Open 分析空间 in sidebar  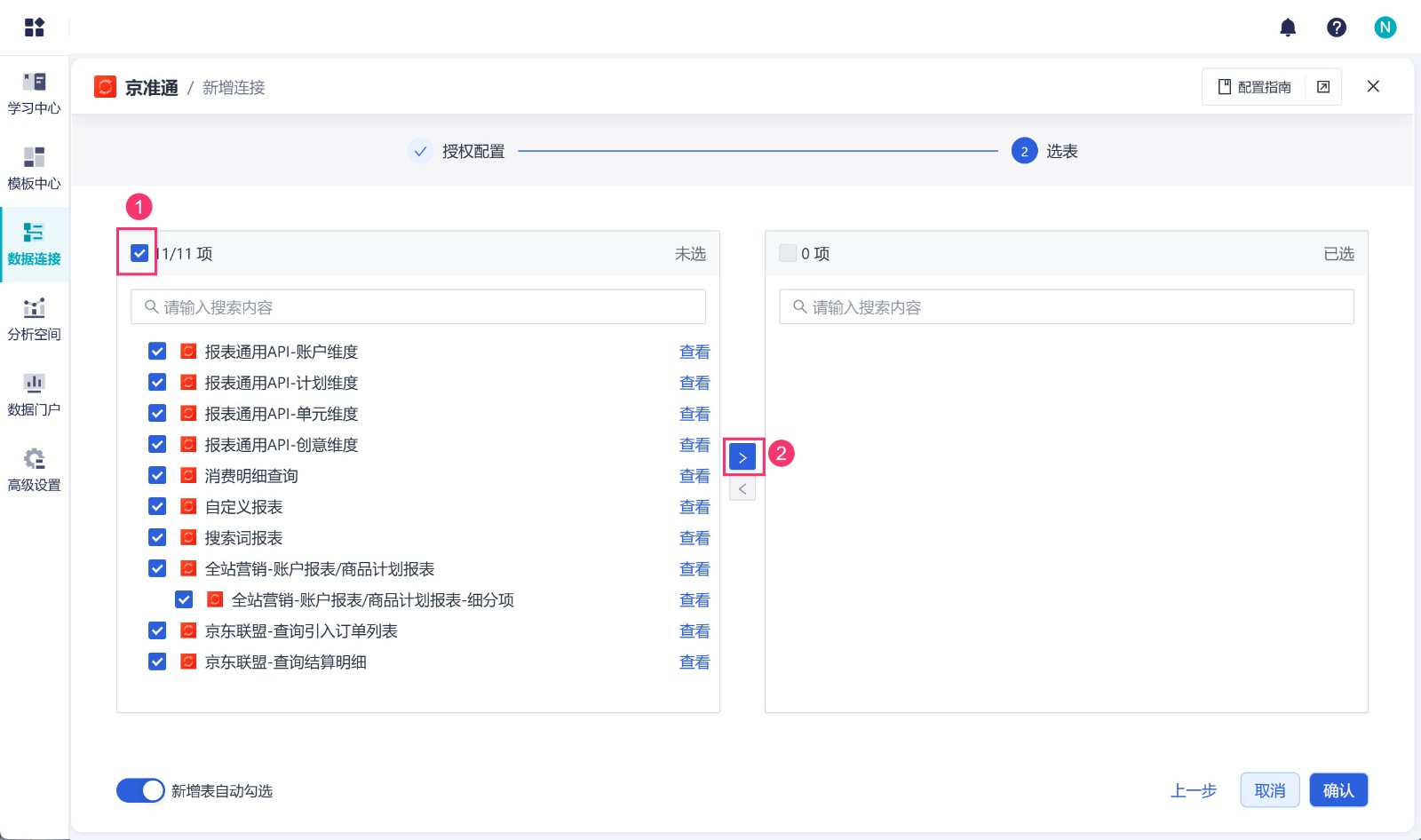[x=34, y=321]
